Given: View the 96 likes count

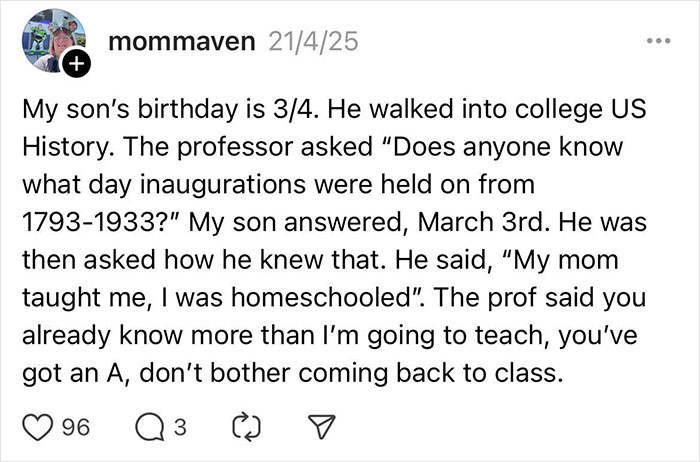Looking at the screenshot, I should point(74,429).
